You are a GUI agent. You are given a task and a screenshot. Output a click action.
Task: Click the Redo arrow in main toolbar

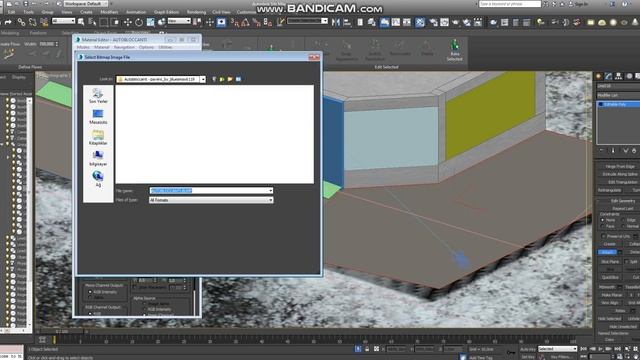[8, 22]
